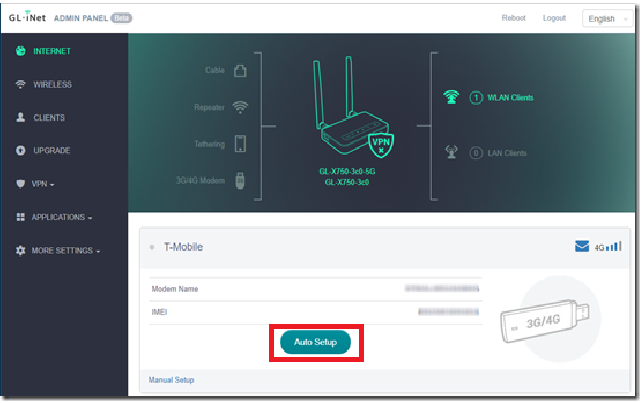Click the grid icon beside Applications
Image resolution: width=641 pixels, height=403 pixels.
[20, 217]
